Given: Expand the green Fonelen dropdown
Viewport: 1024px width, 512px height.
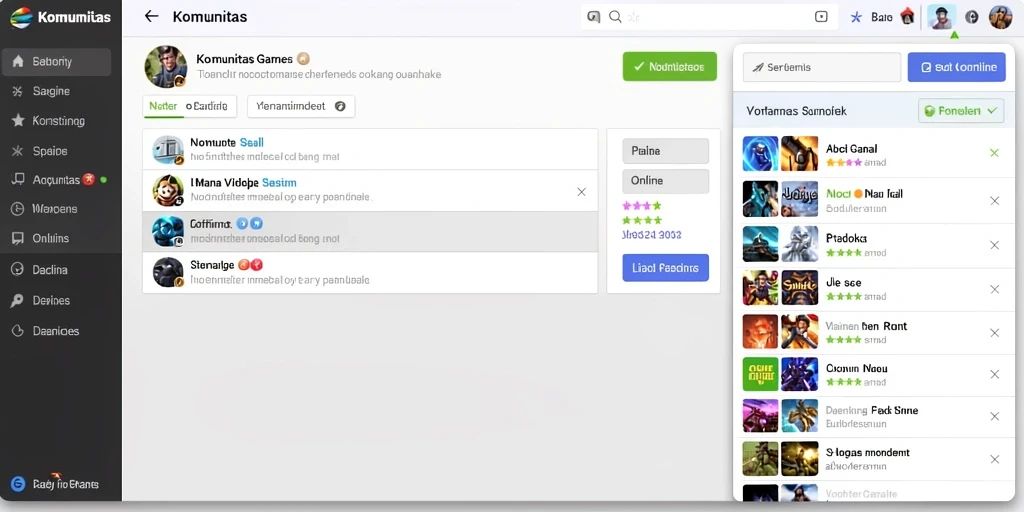Looking at the screenshot, I should 961,111.
